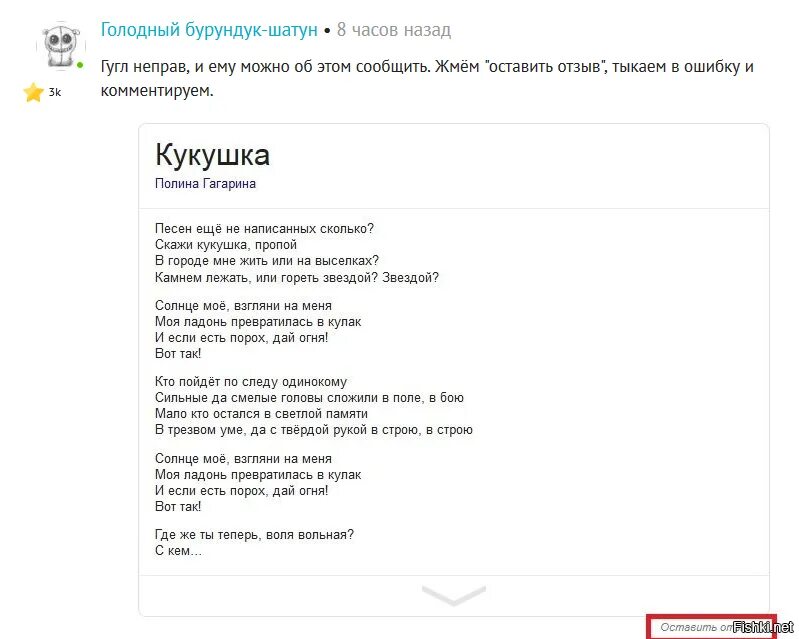Open the Полина Гагарина artist link
The image size is (799, 639).
point(205,183)
